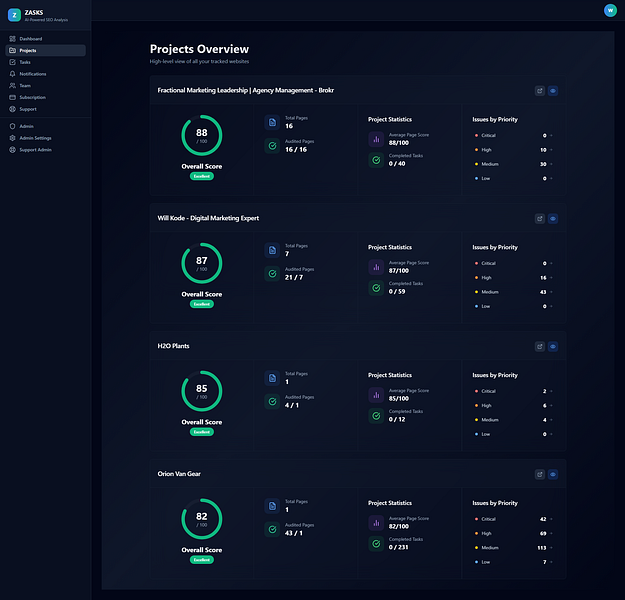The width and height of the screenshot is (625, 600).
Task: Click Audited Pages icon in H2O Plants card
Action: [272, 401]
